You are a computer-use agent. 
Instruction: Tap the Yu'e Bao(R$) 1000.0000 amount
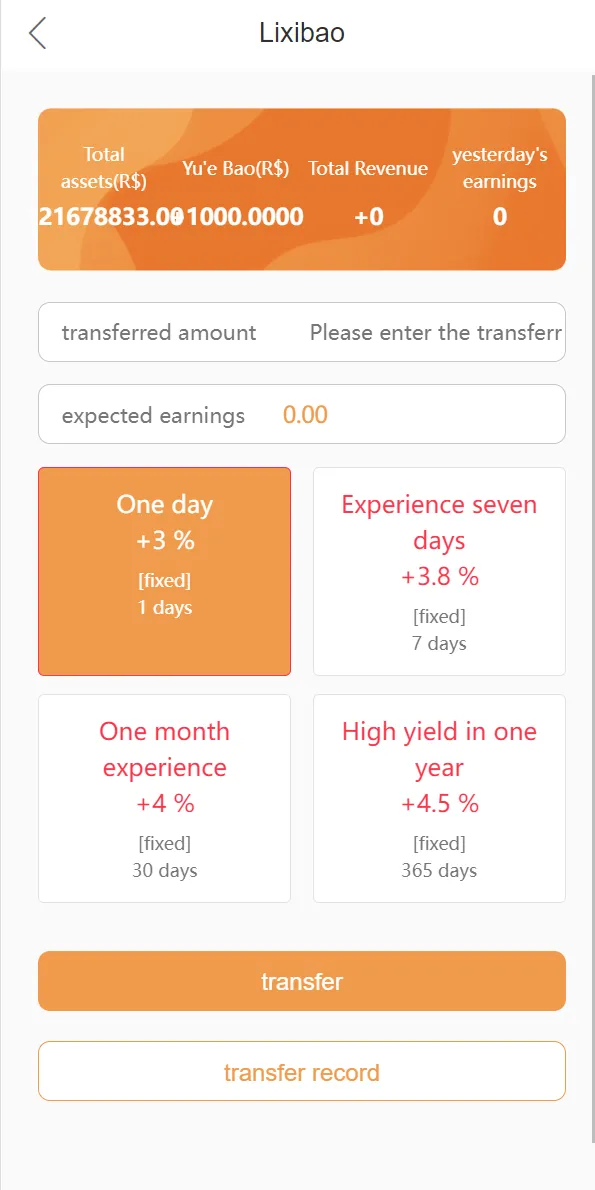point(239,217)
